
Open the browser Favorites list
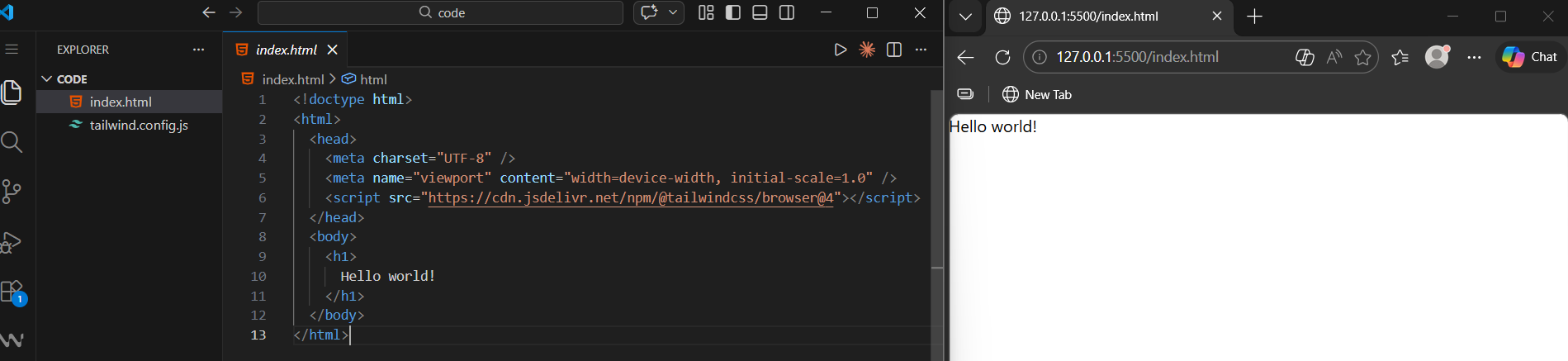coord(1400,57)
